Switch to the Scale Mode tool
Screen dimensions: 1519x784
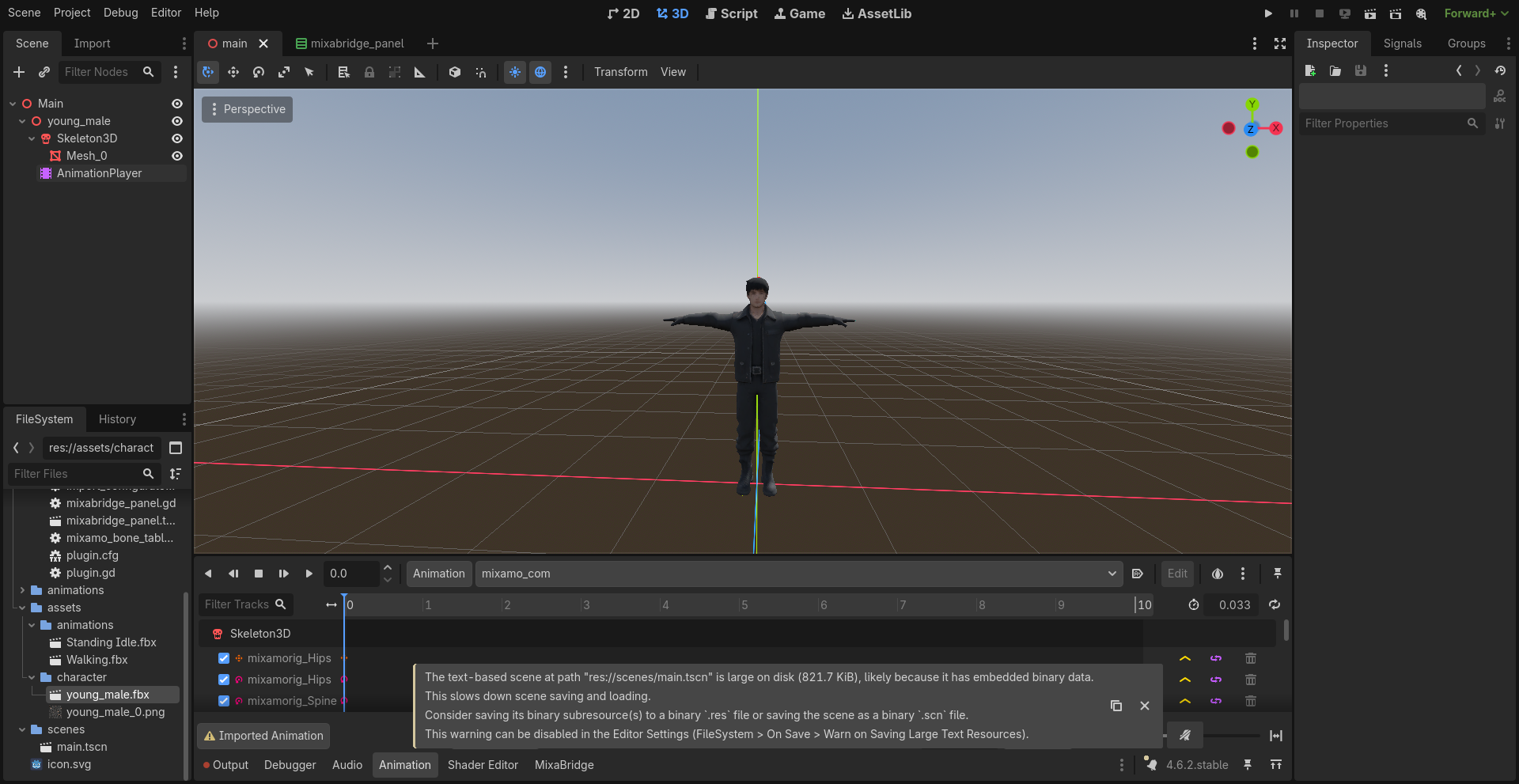[x=284, y=72]
